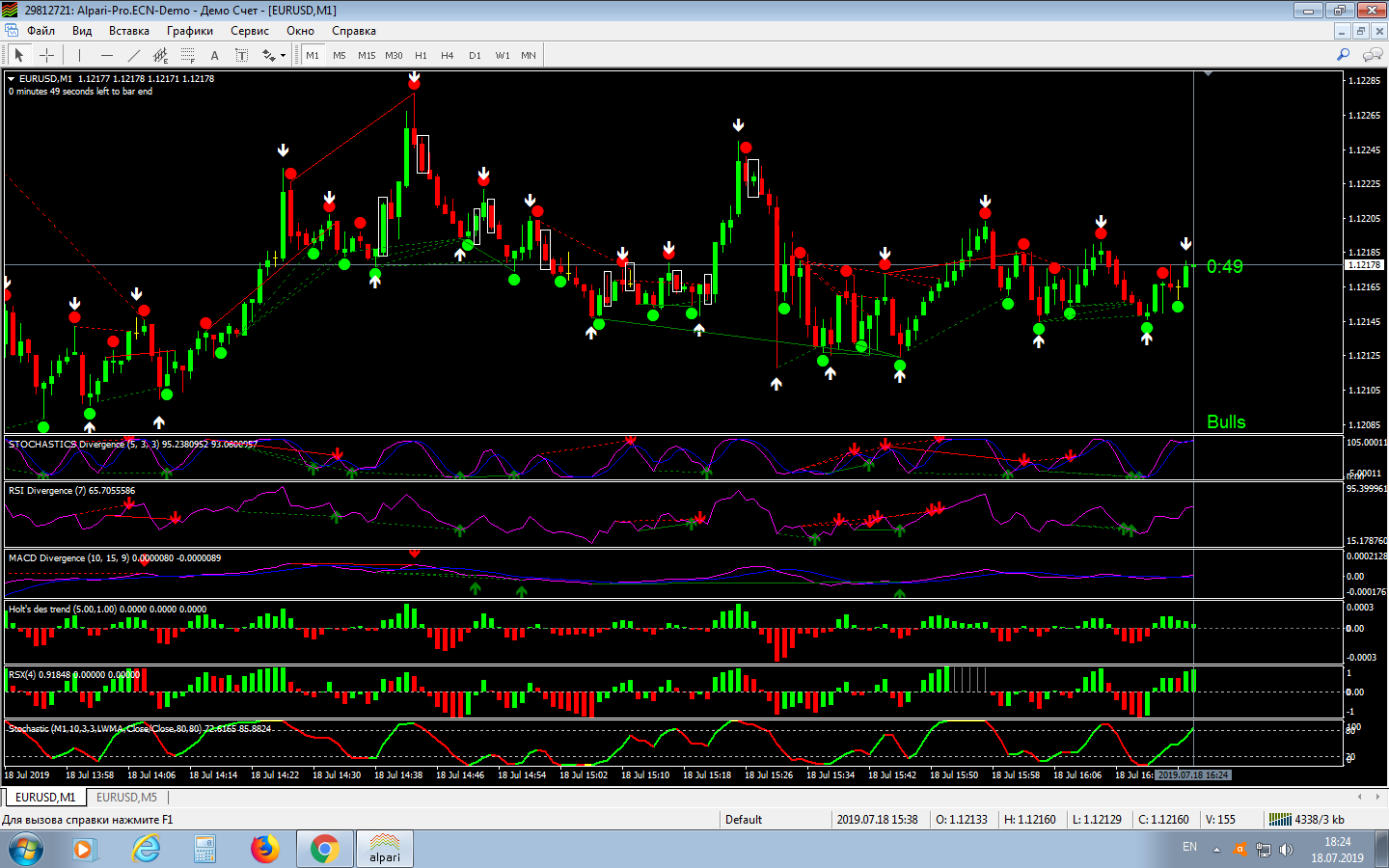Viewport: 1389px width, 868px height.
Task: Select the cursor arrow tool
Action: click(18, 55)
